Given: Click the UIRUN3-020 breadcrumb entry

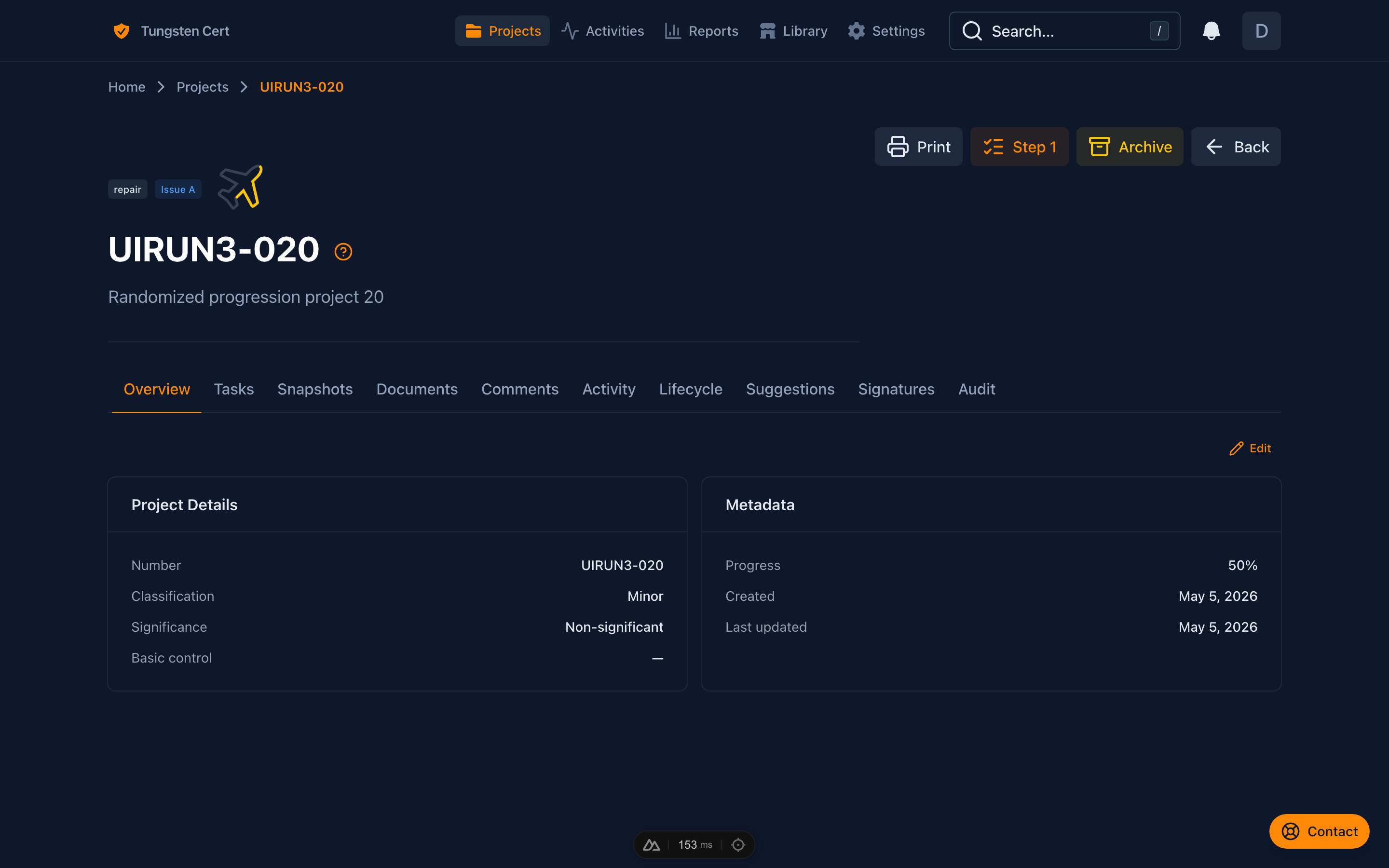Looking at the screenshot, I should pos(302,87).
